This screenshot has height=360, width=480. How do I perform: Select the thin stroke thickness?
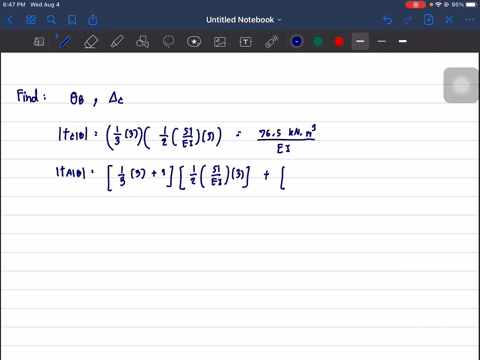(x=382, y=41)
